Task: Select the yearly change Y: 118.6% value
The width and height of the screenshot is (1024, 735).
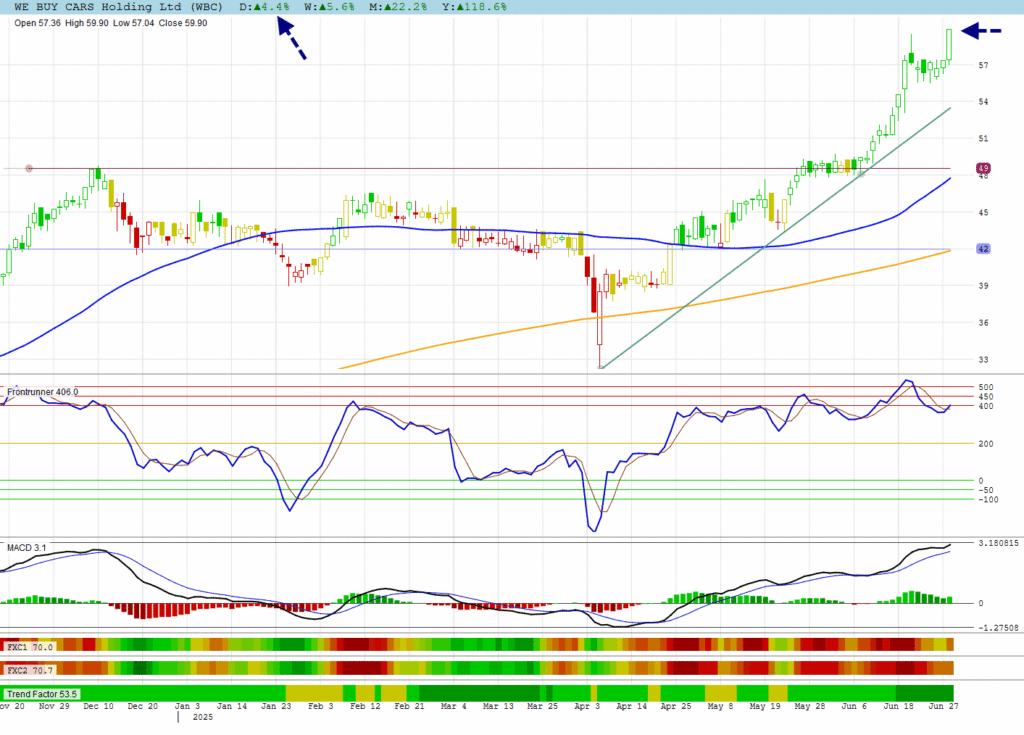Action: (x=474, y=7)
